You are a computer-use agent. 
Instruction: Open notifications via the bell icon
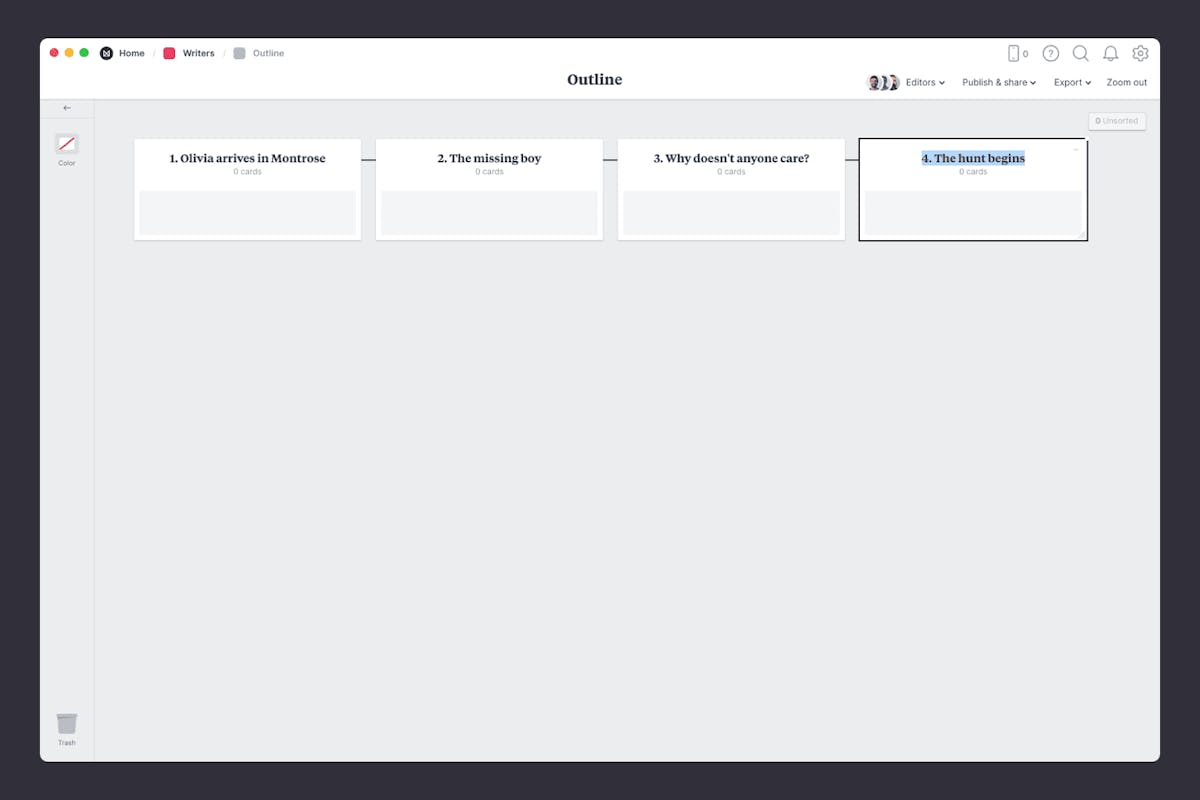(x=1110, y=53)
